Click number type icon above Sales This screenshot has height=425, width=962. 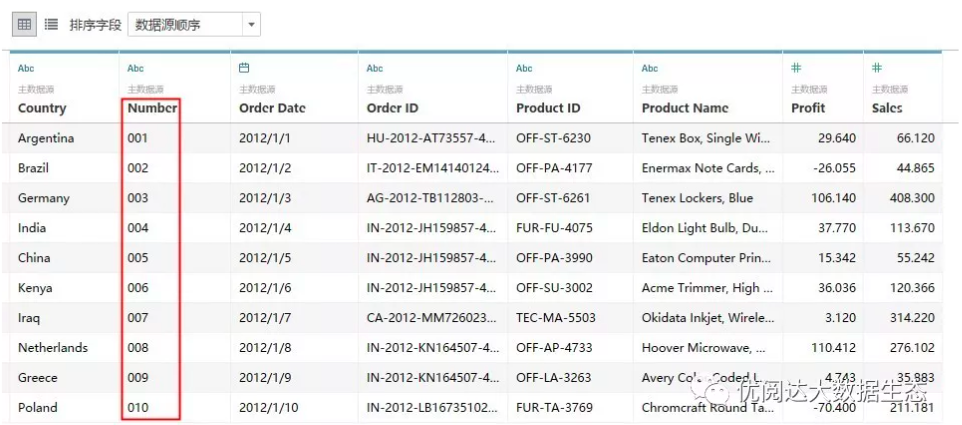click(x=877, y=68)
